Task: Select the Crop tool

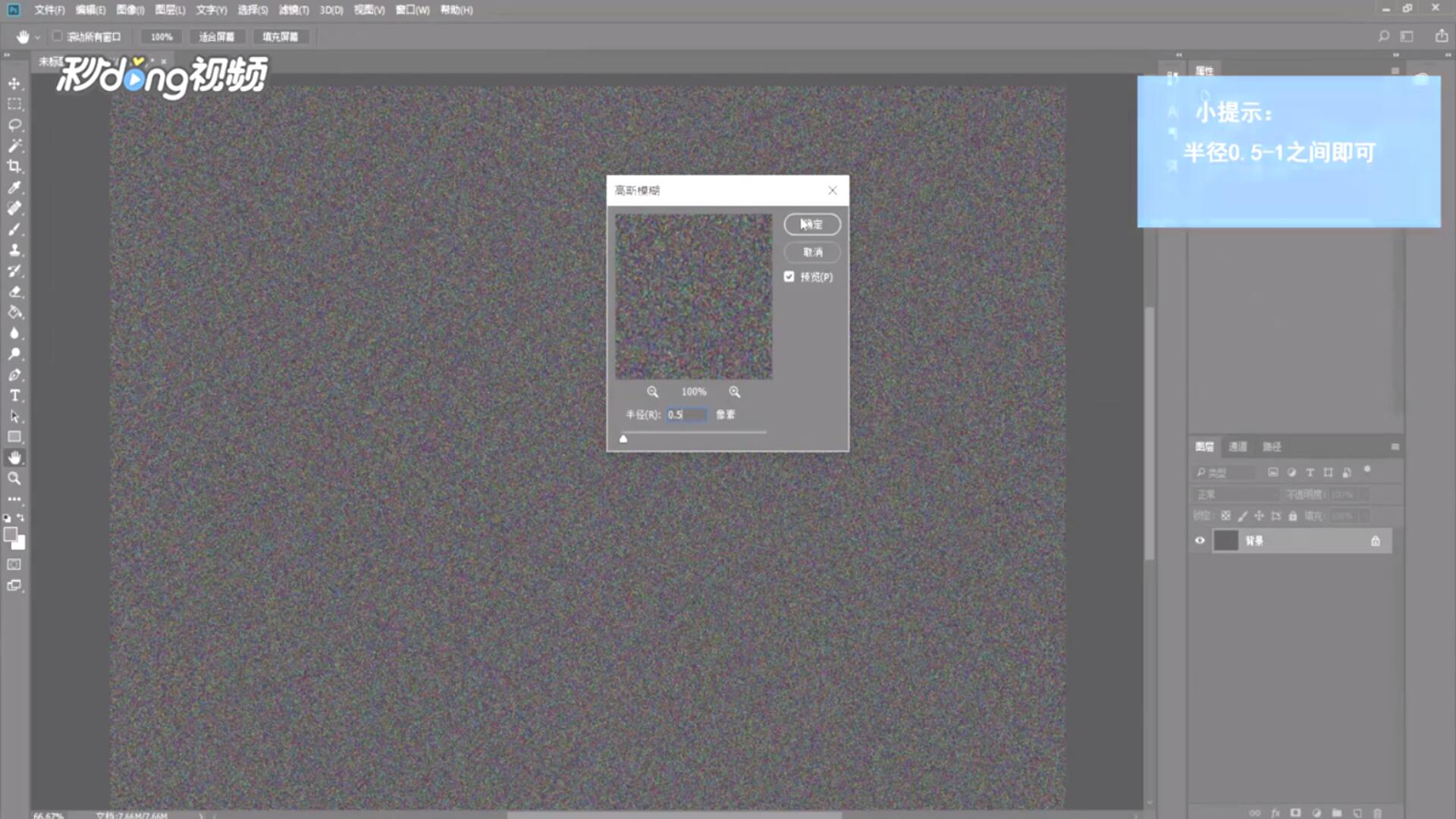Action: pyautogui.click(x=14, y=166)
